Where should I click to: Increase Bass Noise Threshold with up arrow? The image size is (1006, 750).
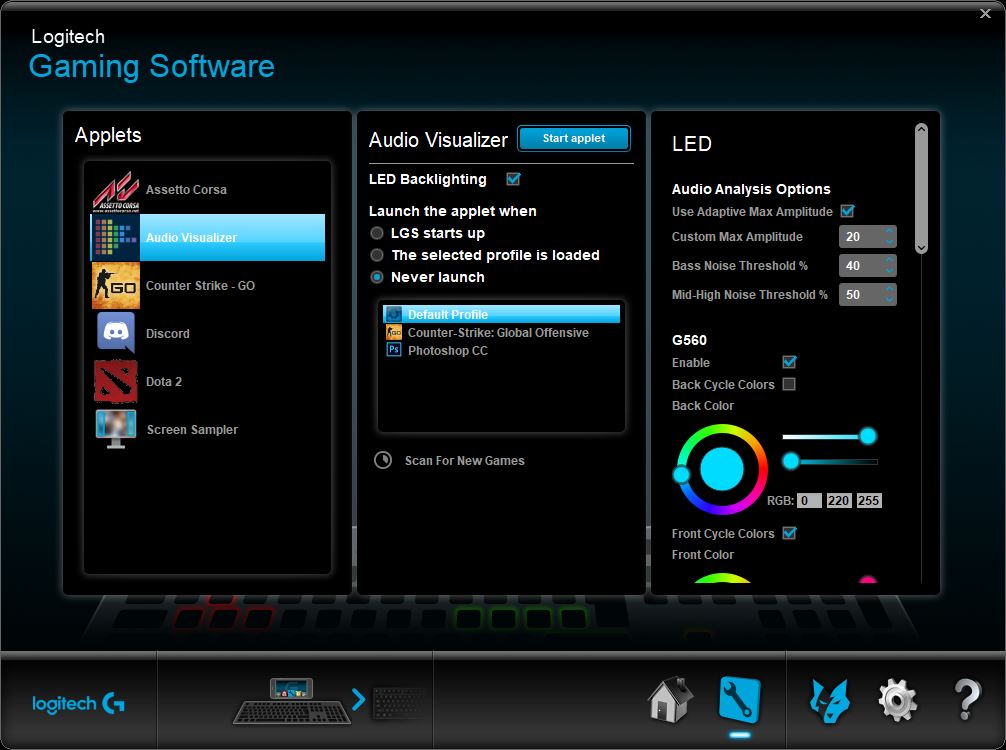coord(889,260)
